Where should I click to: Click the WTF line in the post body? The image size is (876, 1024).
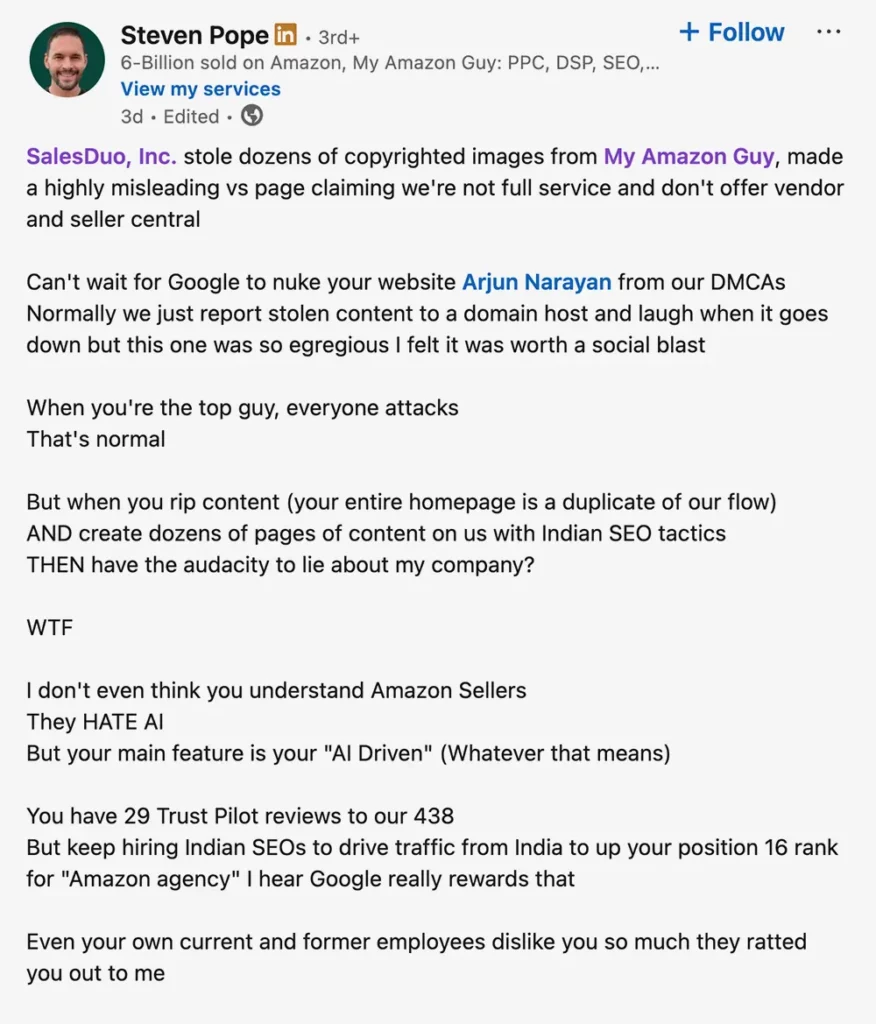click(48, 628)
